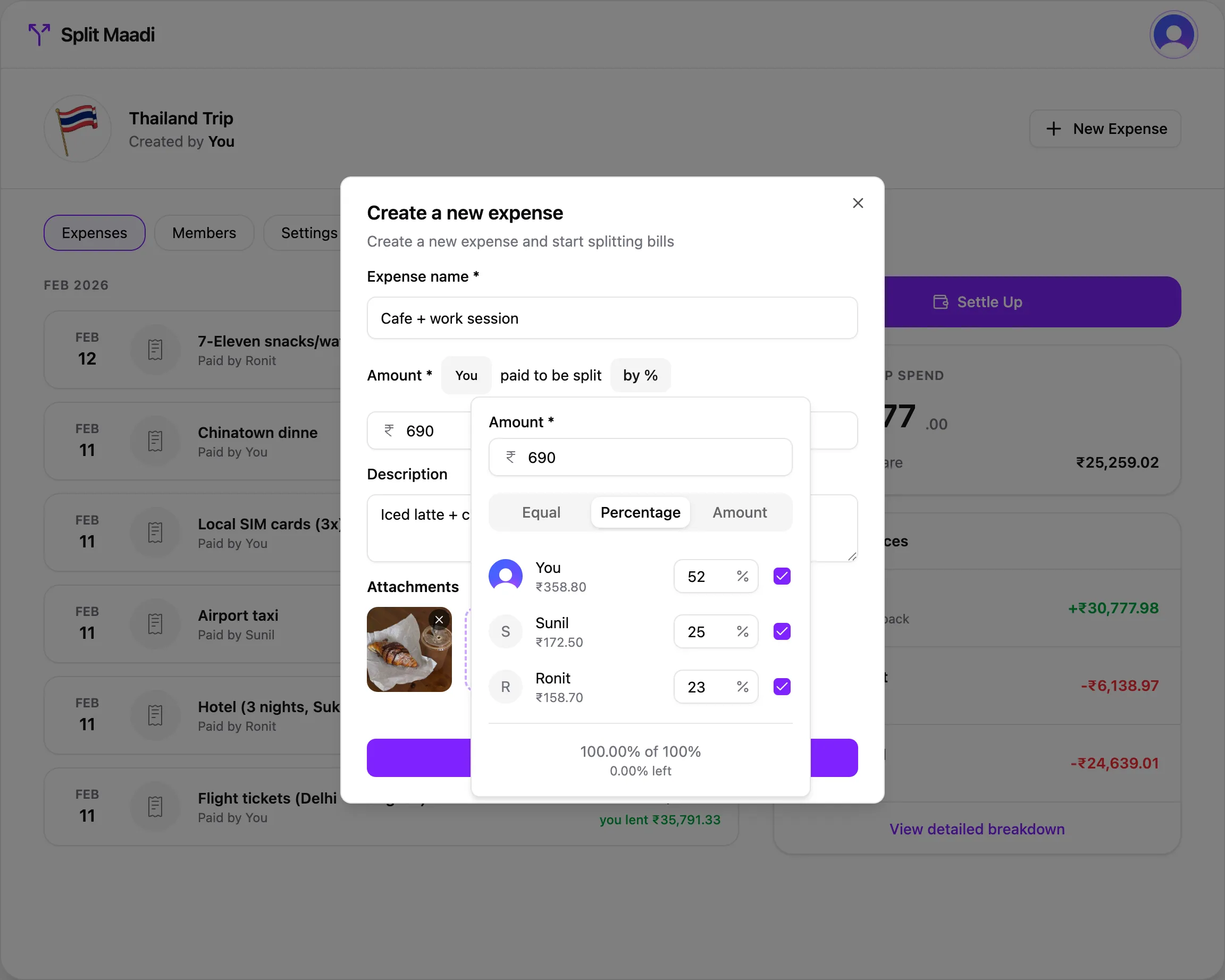Viewport: 1225px width, 980px height.
Task: Select the Equal split tab
Action: 540,512
